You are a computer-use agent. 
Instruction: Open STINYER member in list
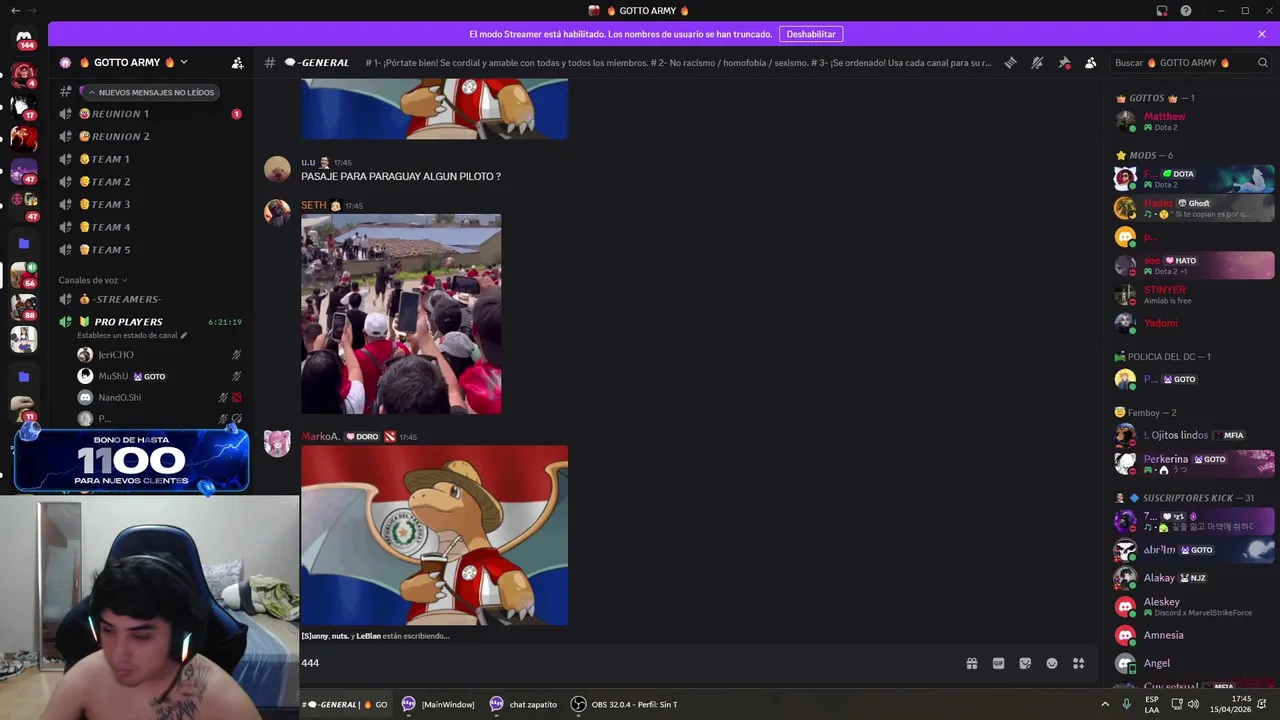pyautogui.click(x=1195, y=294)
